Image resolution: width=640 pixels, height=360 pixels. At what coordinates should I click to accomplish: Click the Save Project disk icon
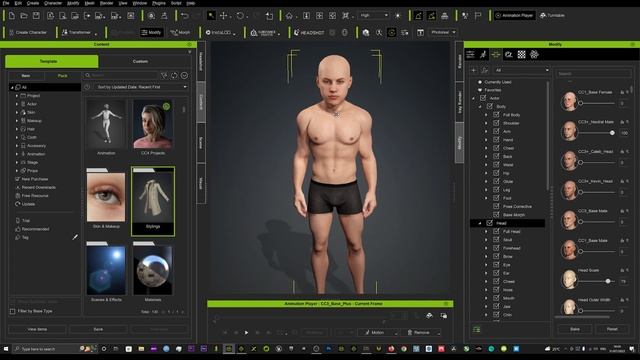tap(36, 16)
